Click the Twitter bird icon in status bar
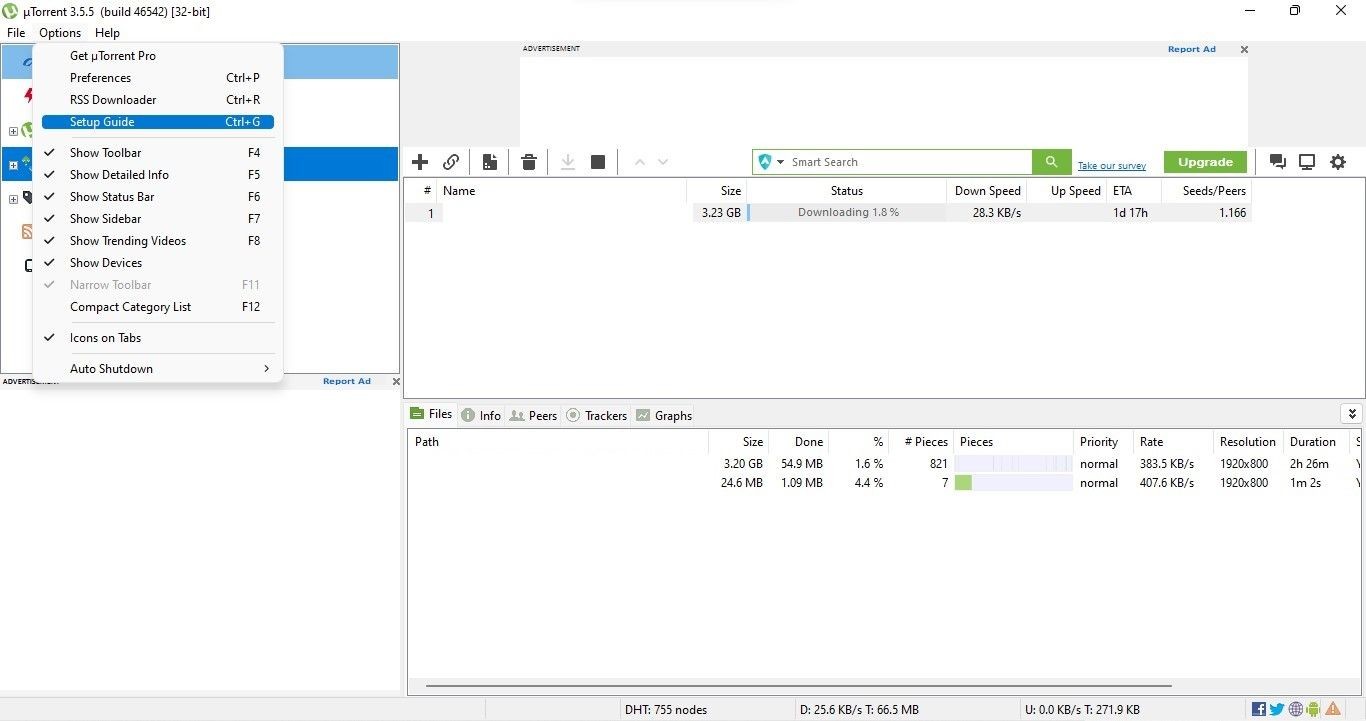The width and height of the screenshot is (1366, 721). click(x=1277, y=710)
